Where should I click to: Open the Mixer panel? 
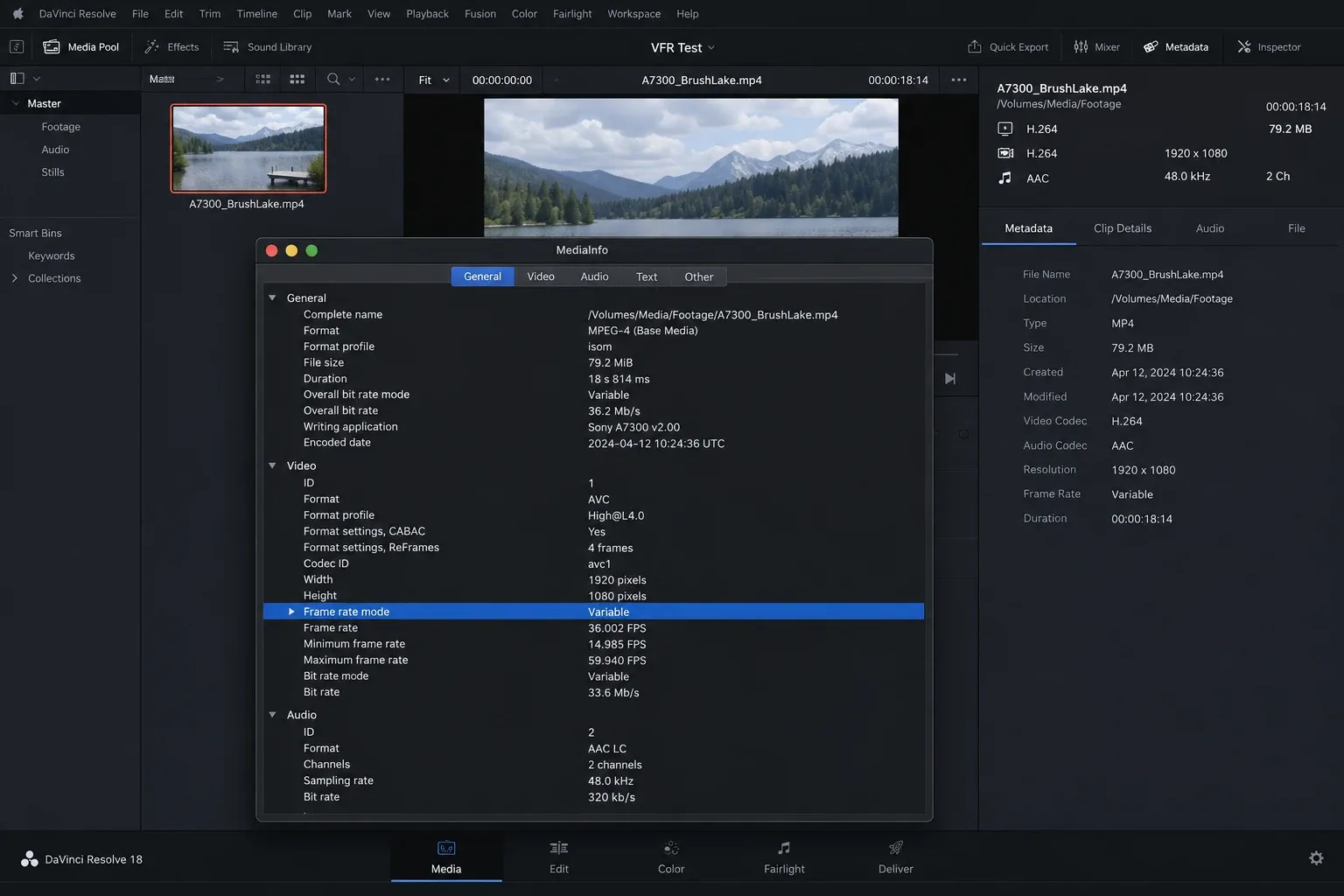point(1096,47)
